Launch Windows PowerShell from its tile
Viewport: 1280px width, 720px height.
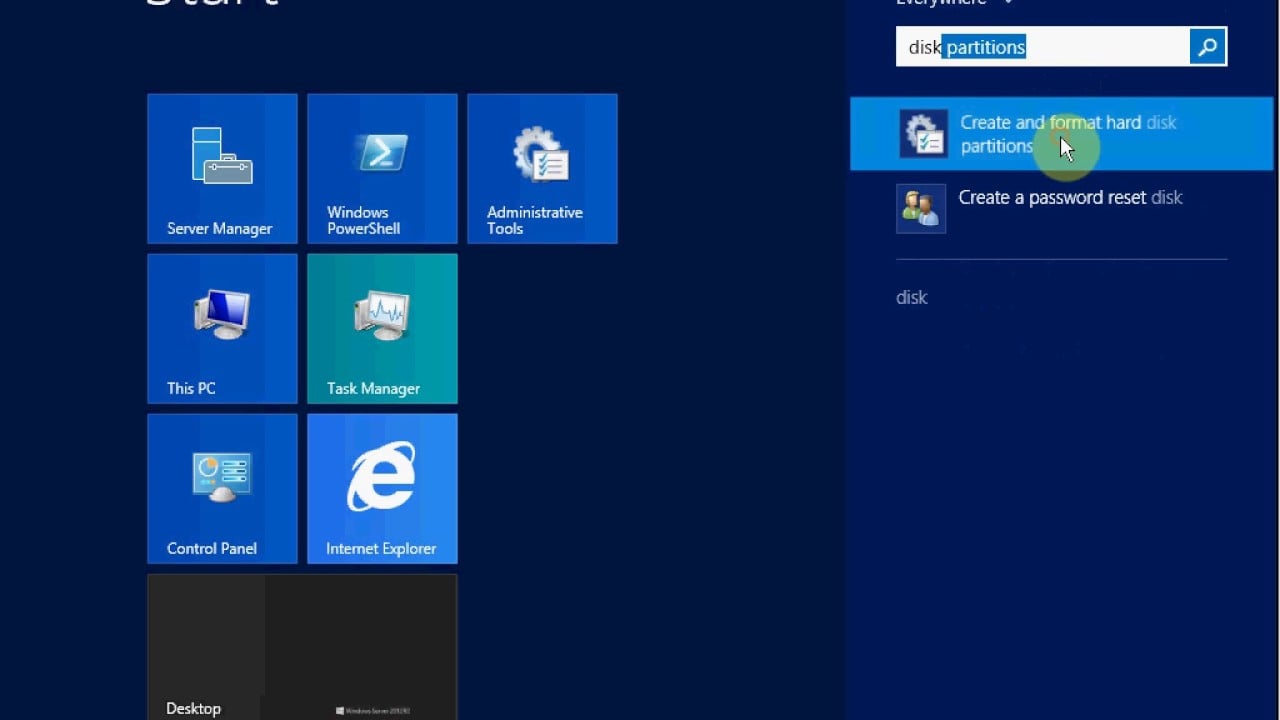pos(381,168)
